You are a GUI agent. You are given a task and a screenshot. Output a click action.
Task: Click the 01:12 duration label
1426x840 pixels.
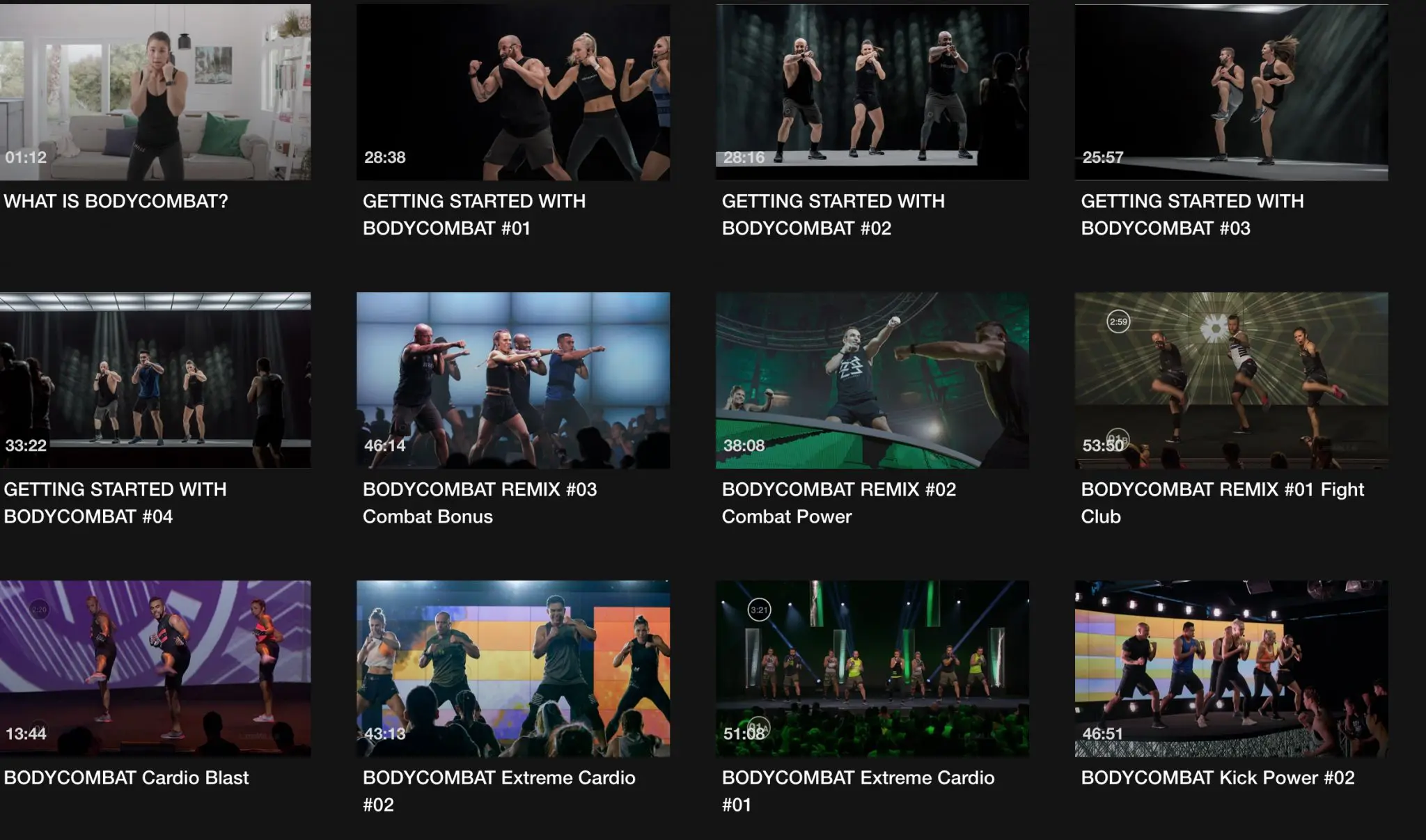click(x=26, y=157)
